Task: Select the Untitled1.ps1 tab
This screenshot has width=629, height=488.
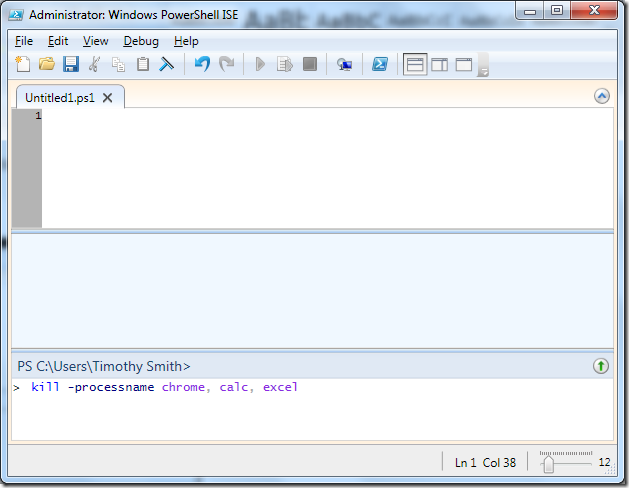Action: point(60,98)
